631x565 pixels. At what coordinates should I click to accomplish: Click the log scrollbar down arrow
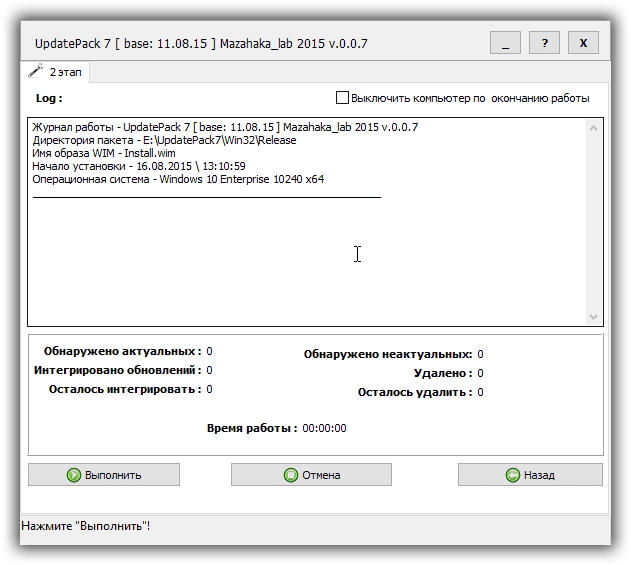(x=593, y=317)
